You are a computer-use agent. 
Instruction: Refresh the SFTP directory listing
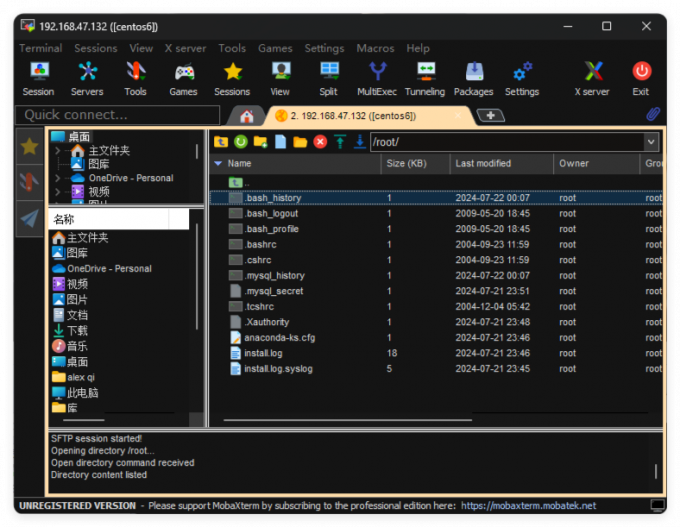pos(241,142)
